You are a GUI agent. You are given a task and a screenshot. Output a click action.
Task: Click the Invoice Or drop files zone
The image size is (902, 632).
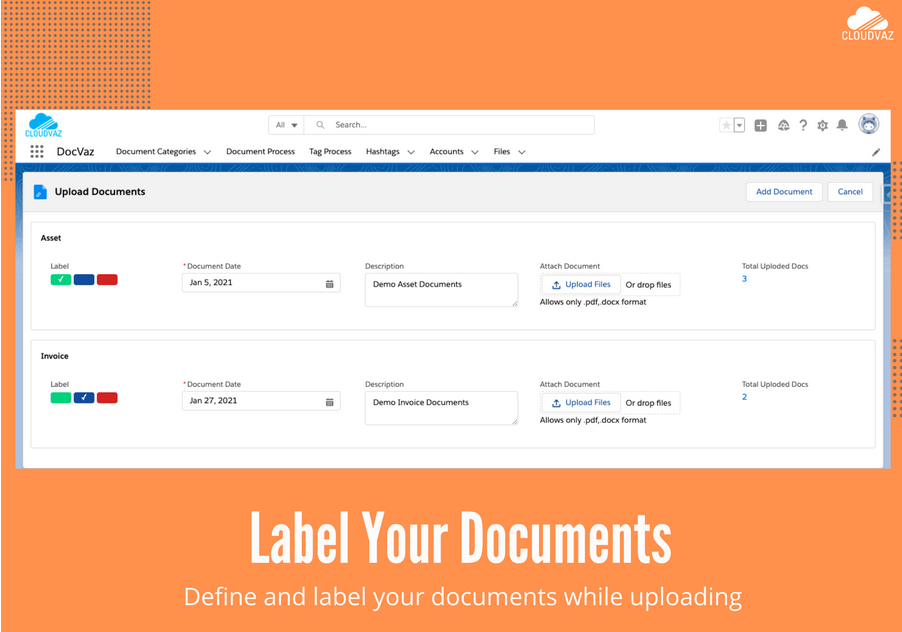coord(648,403)
